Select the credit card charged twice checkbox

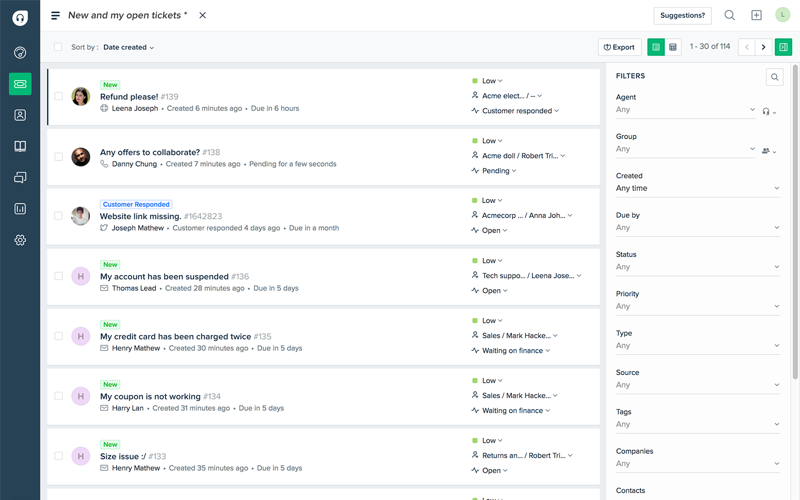(x=59, y=336)
